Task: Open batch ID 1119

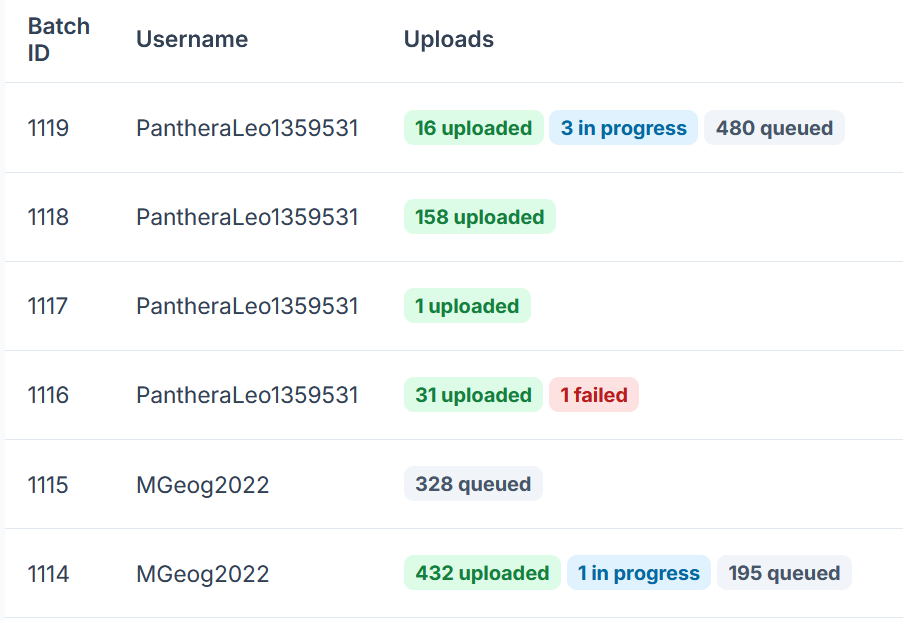Action: pyautogui.click(x=48, y=128)
